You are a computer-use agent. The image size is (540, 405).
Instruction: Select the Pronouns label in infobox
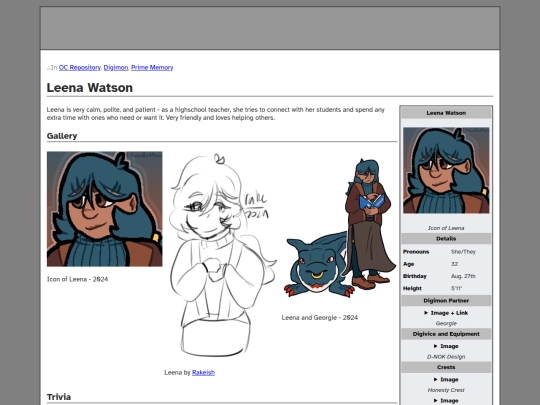(416, 252)
